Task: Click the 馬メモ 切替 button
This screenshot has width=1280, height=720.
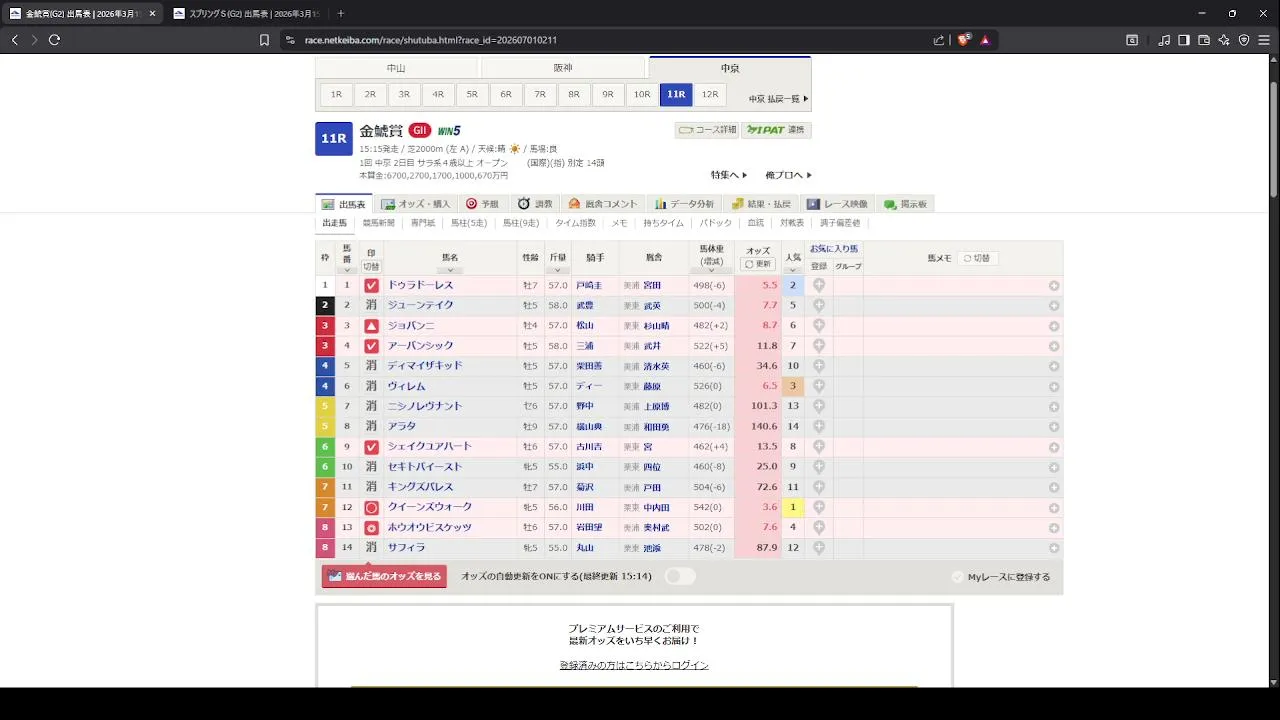Action: coord(977,258)
